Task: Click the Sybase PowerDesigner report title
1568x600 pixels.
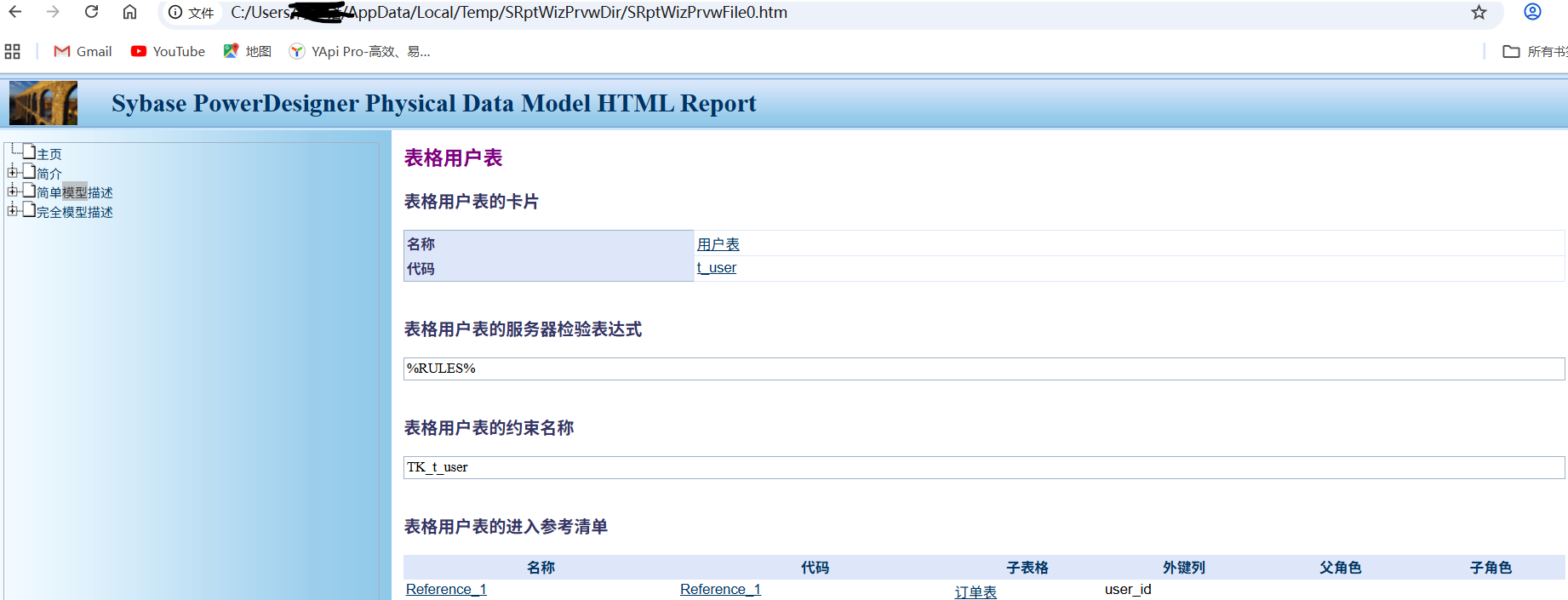Action: tap(434, 103)
